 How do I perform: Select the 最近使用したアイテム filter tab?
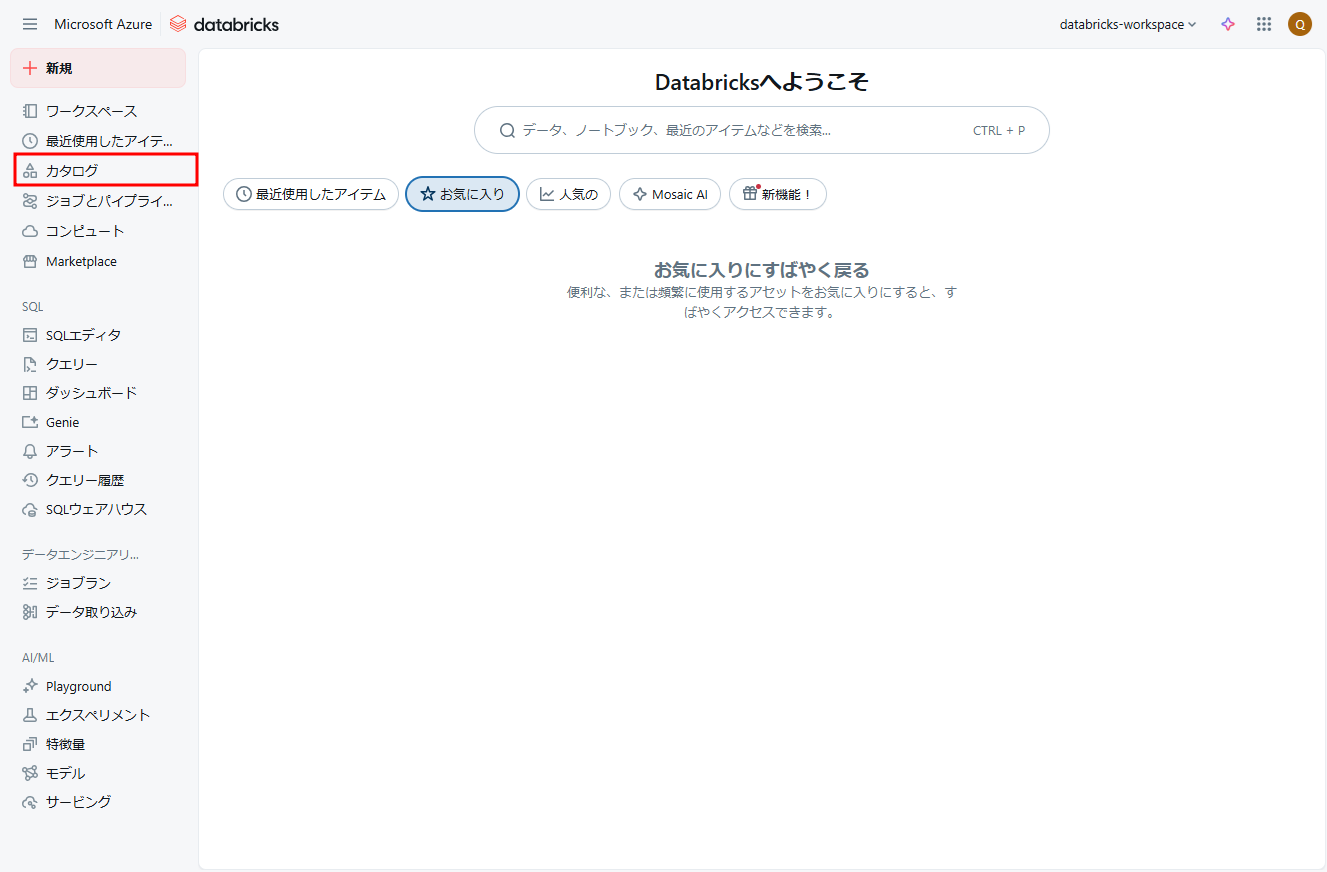pyautogui.click(x=311, y=194)
